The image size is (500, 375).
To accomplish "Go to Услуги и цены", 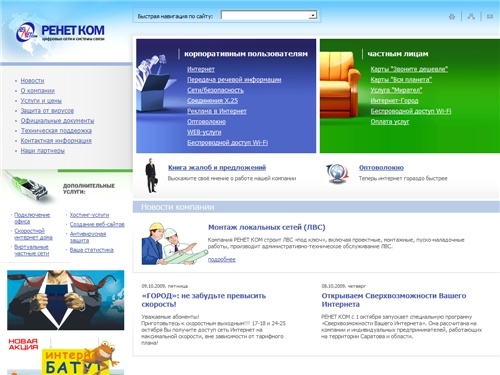I will pyautogui.click(x=41, y=101).
